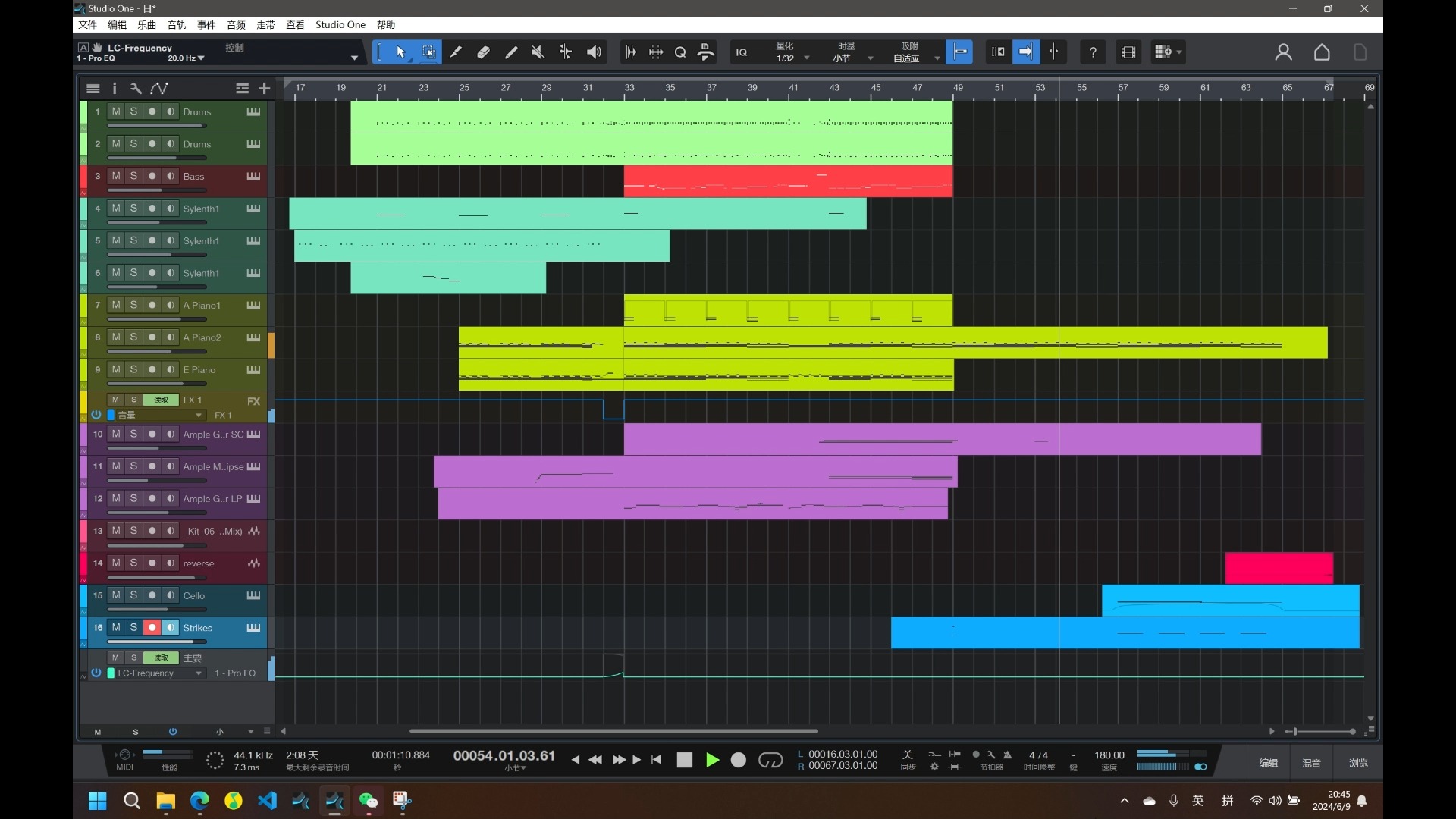The image size is (1456, 819).
Task: Open track list icon in track header
Action: [93, 89]
